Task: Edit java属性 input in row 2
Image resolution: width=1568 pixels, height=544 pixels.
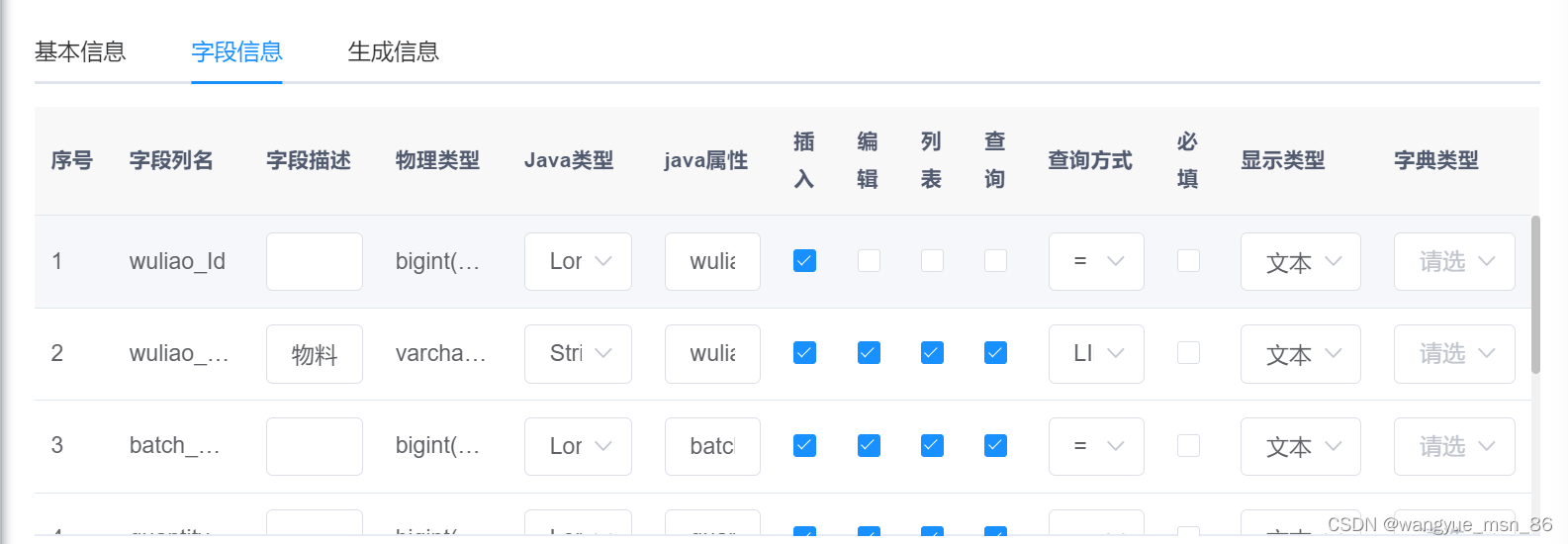Action: coord(712,353)
